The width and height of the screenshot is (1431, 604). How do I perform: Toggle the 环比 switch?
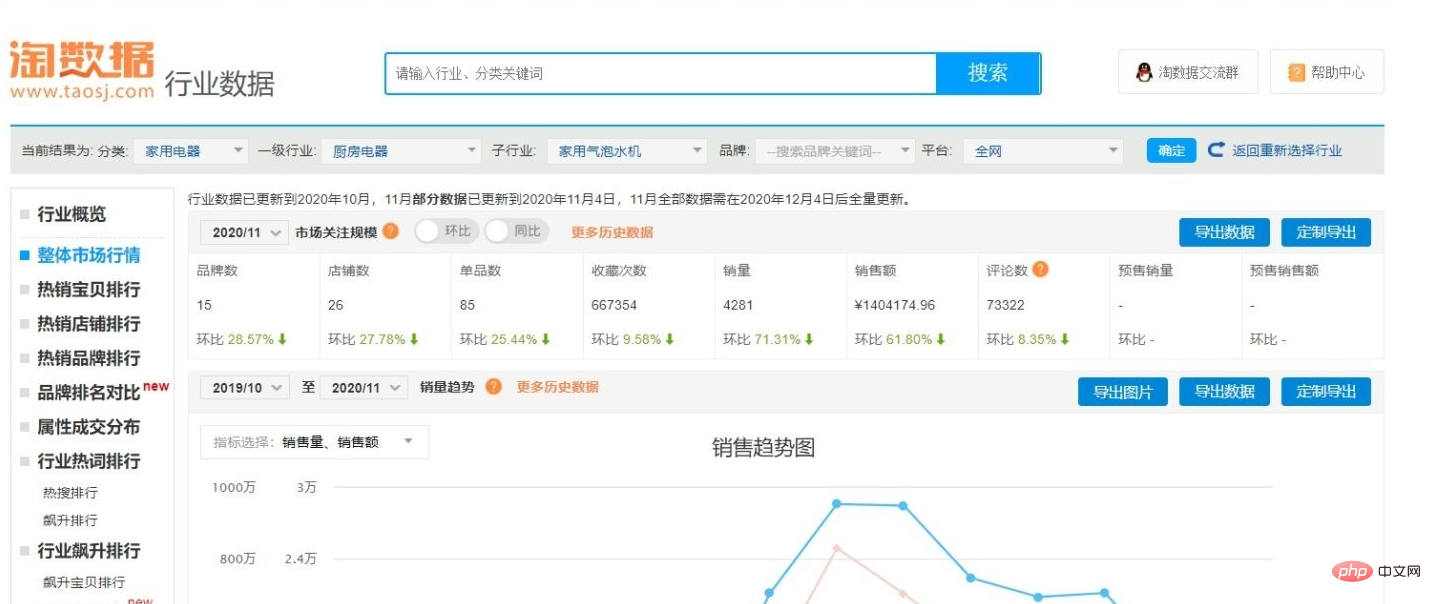(445, 231)
